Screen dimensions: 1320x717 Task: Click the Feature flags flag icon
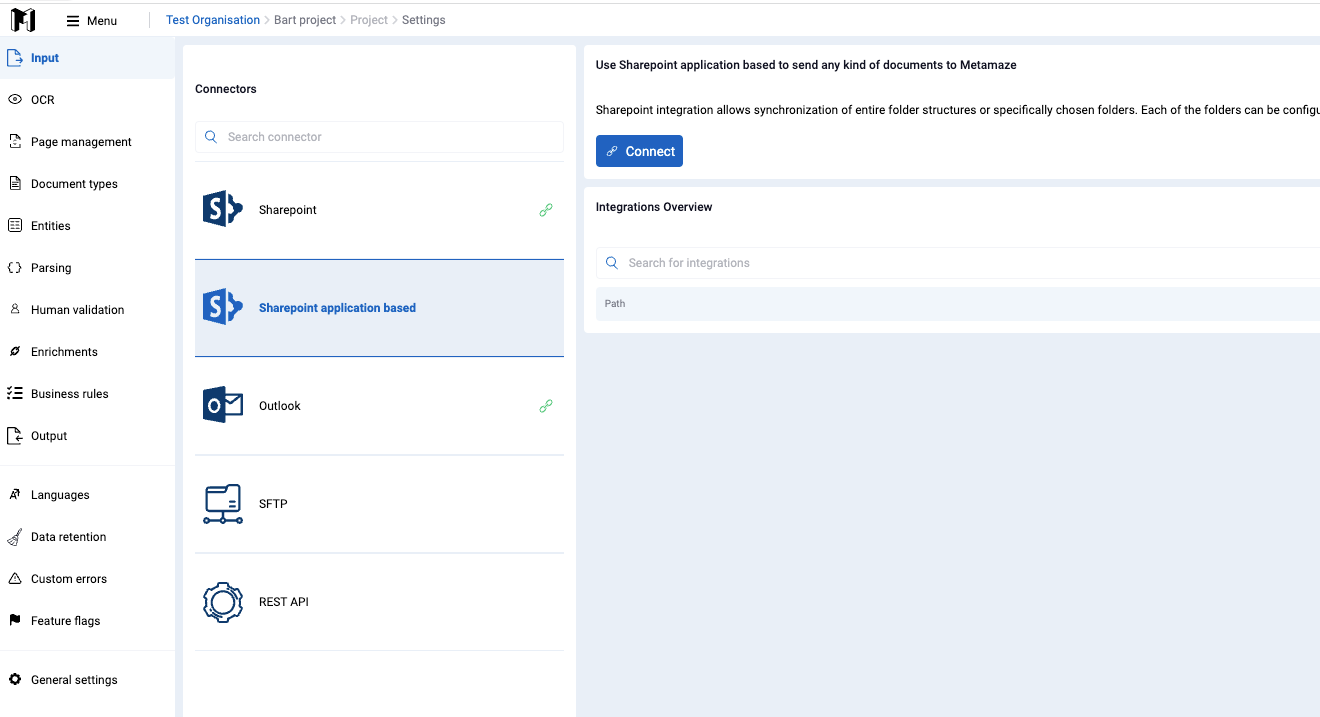tap(15, 621)
